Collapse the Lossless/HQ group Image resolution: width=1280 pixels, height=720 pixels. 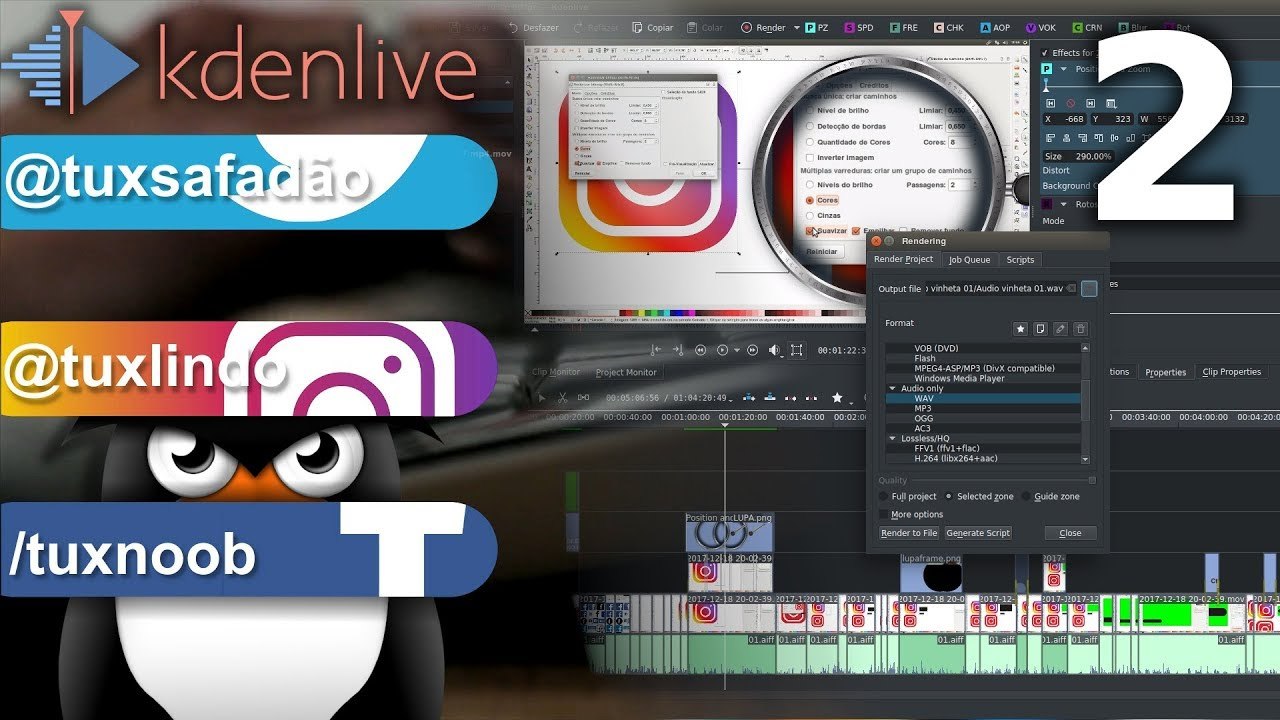893,438
